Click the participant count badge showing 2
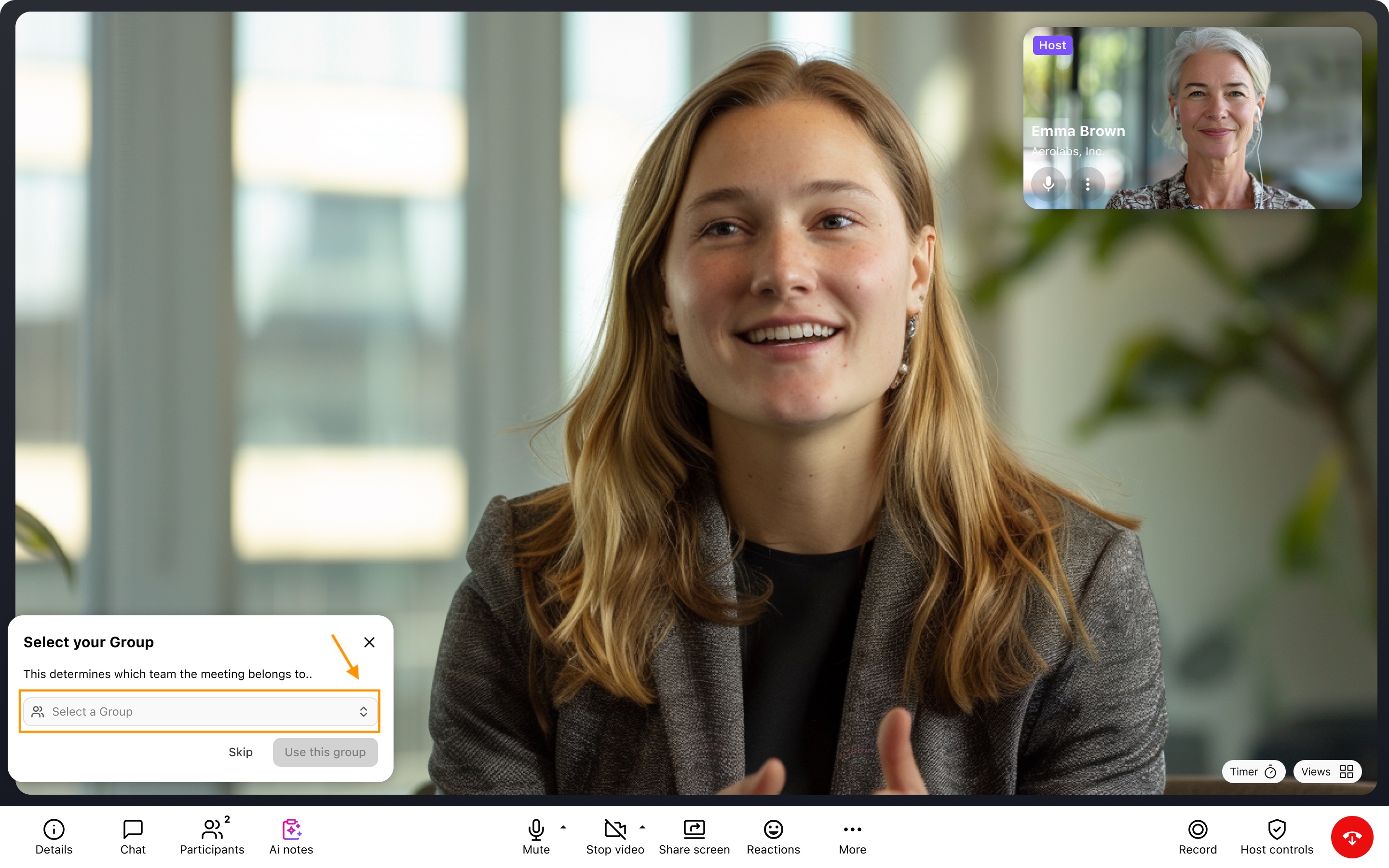The width and height of the screenshot is (1389, 868). [x=227, y=819]
